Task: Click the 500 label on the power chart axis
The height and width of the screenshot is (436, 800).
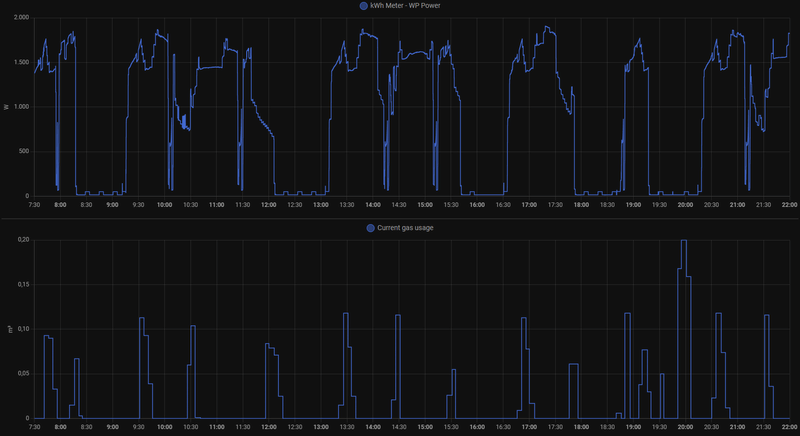Action: 24,151
